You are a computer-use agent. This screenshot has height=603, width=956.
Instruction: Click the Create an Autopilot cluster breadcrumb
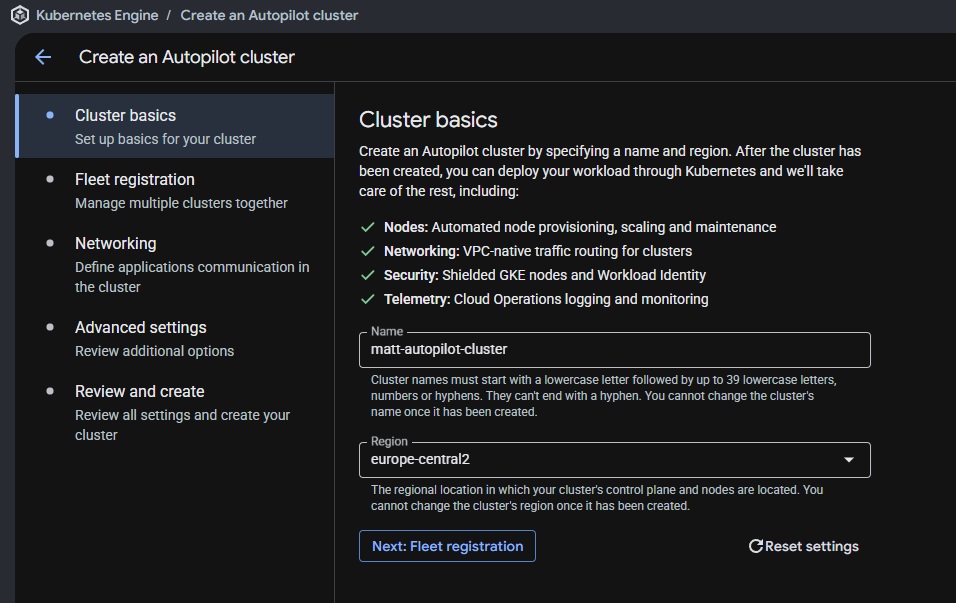pyautogui.click(x=269, y=15)
